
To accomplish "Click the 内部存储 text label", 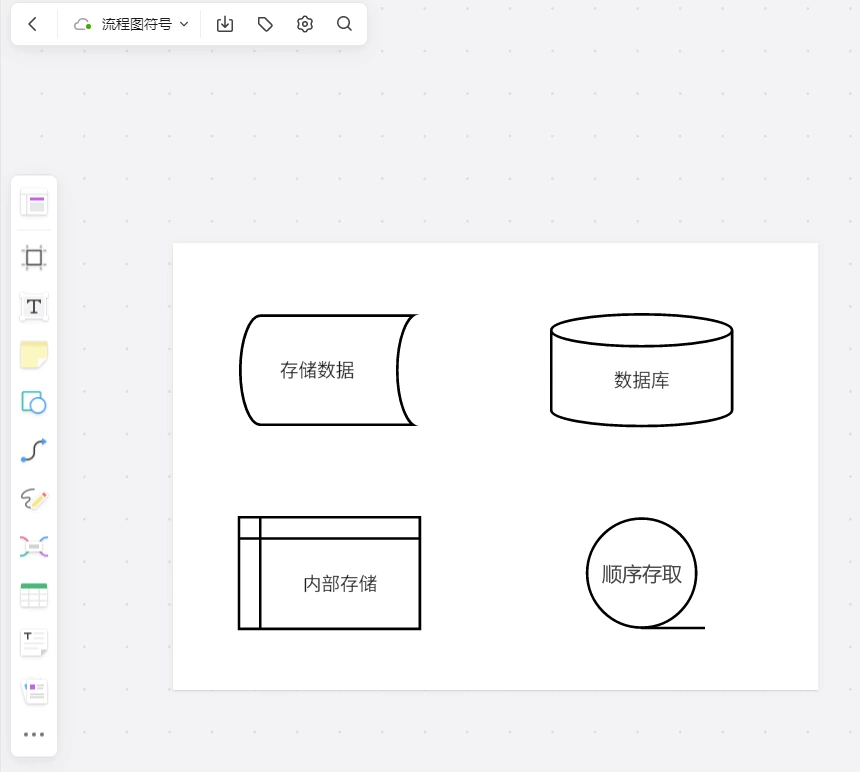I will pos(340,583).
